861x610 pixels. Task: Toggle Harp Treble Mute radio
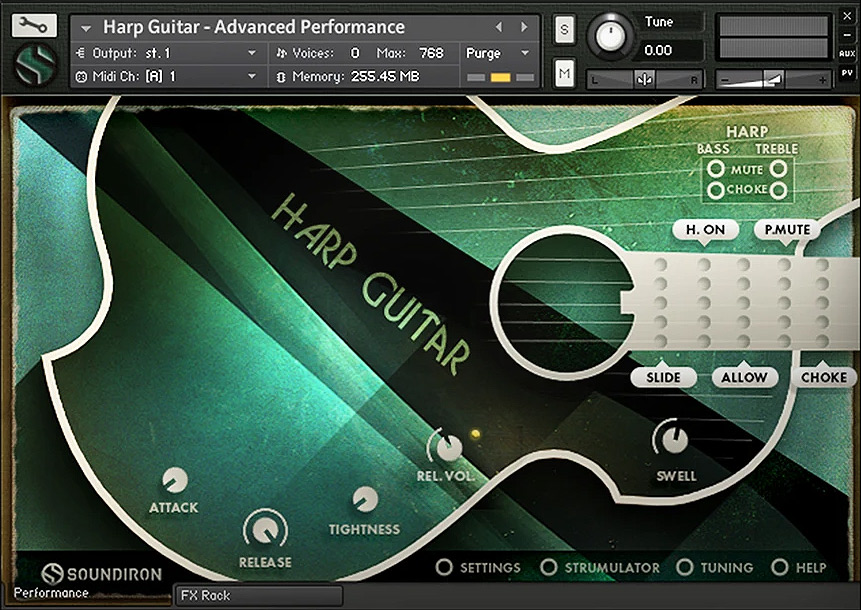click(x=779, y=169)
